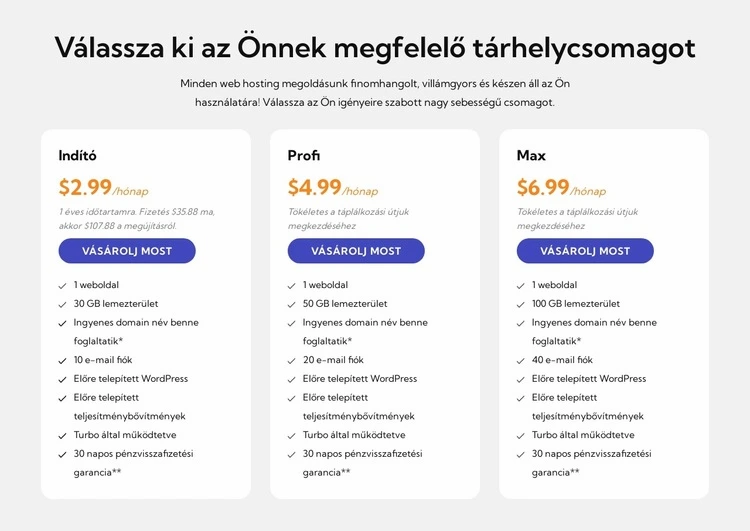Click the checkmark next to 40 e-mail fiók
This screenshot has width=750, height=531.
[x=522, y=360]
